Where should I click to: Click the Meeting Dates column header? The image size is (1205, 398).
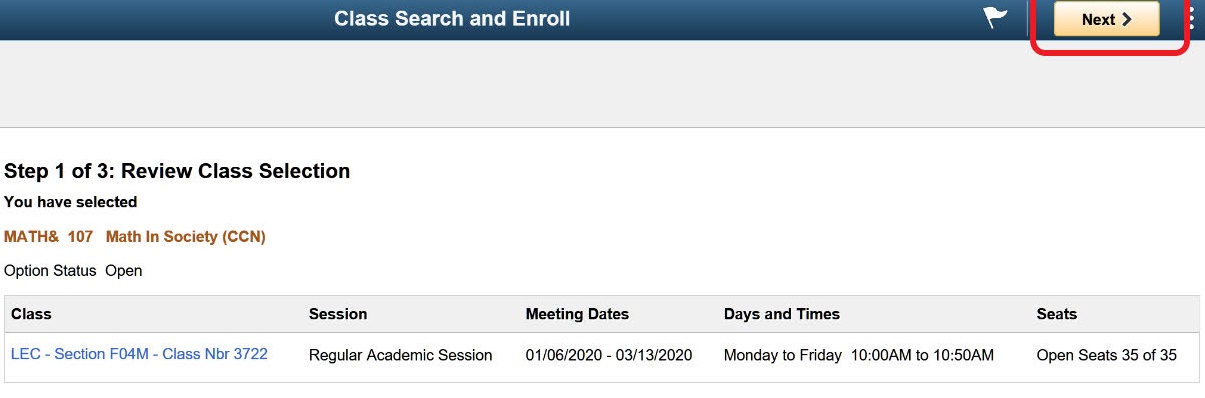coord(577,314)
